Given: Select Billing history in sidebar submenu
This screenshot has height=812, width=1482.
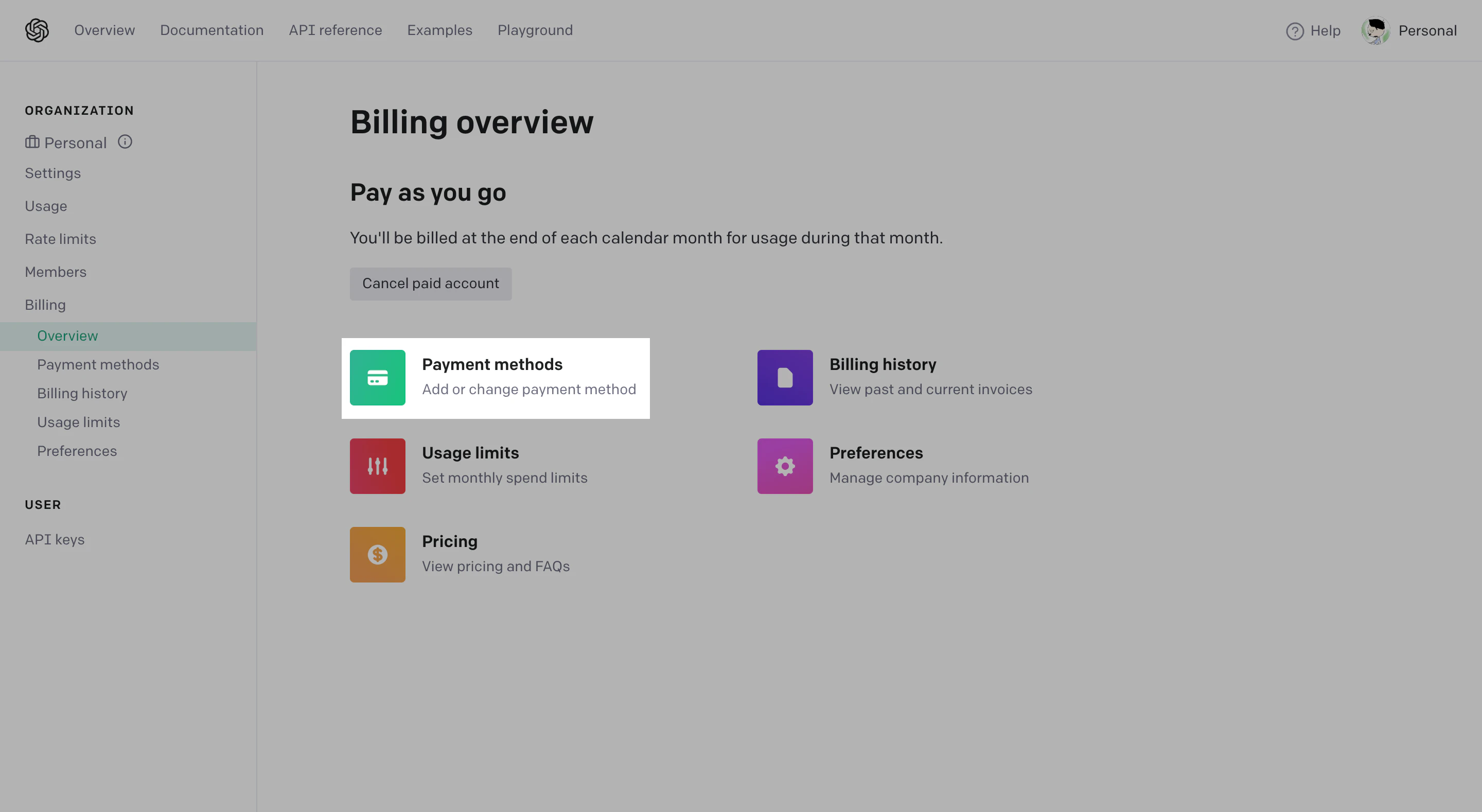Looking at the screenshot, I should click(x=82, y=394).
